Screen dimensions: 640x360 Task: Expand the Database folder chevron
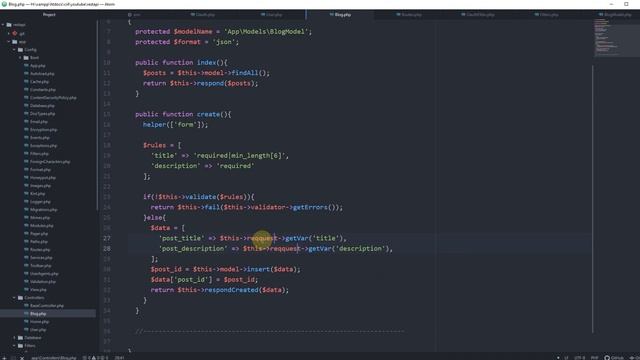coord(15,338)
